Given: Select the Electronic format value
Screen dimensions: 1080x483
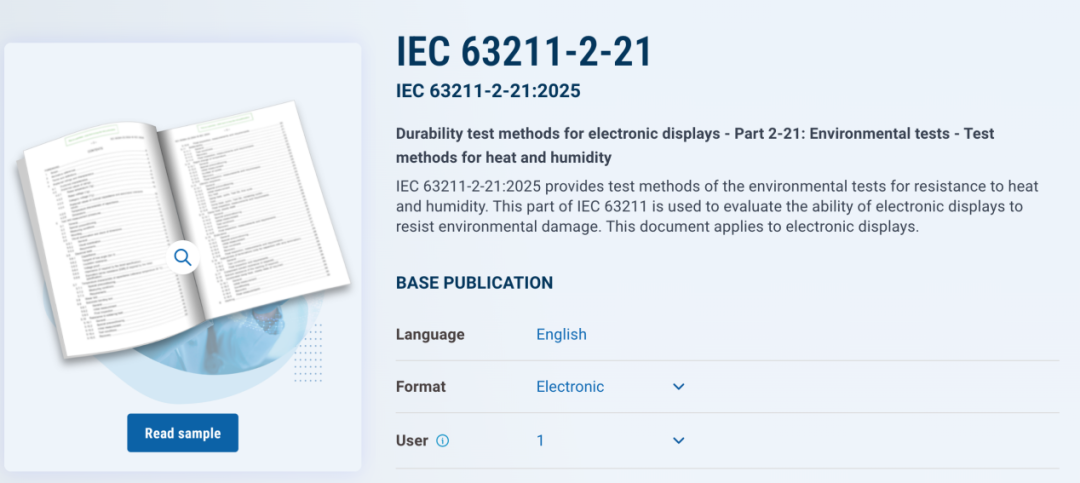Looking at the screenshot, I should coord(570,387).
